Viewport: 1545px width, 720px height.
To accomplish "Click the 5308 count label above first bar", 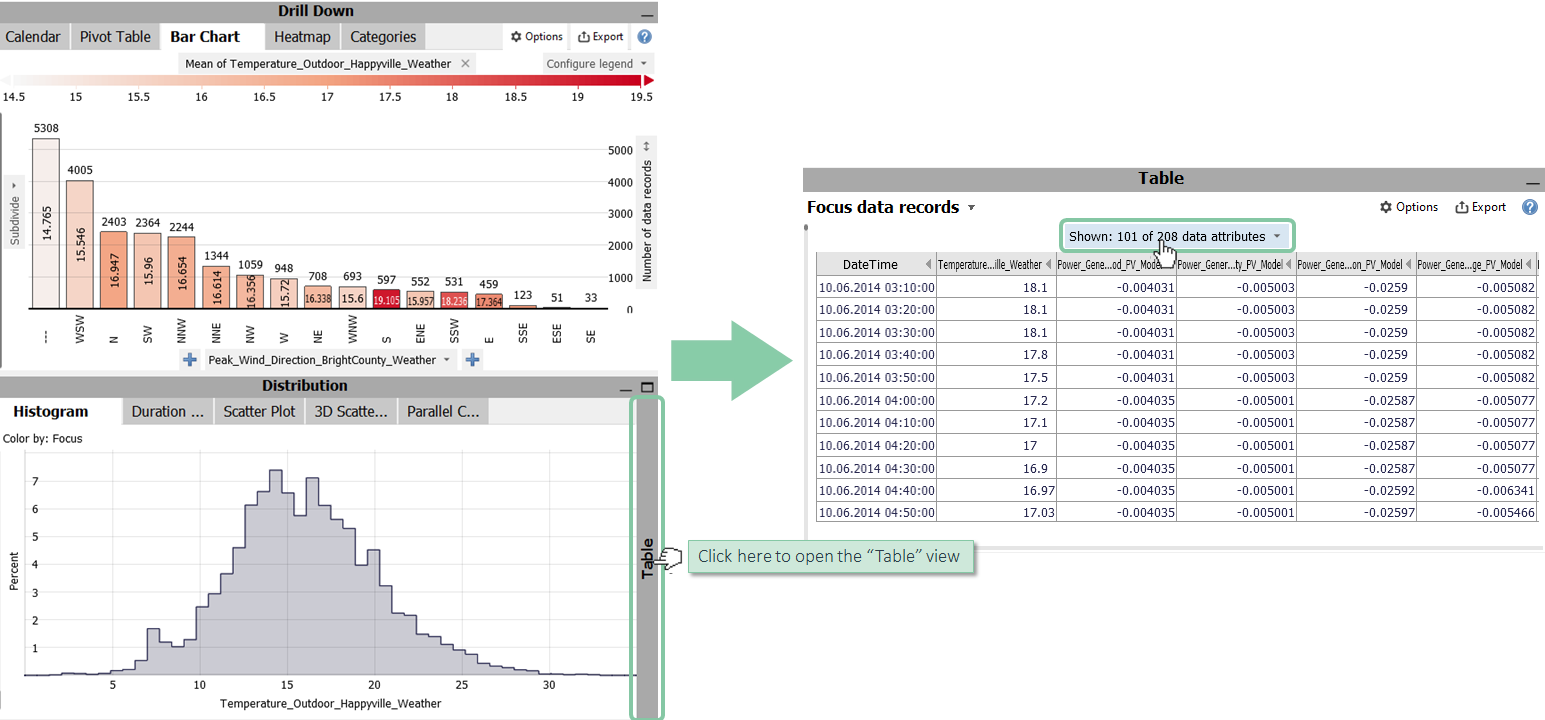I will (x=46, y=128).
